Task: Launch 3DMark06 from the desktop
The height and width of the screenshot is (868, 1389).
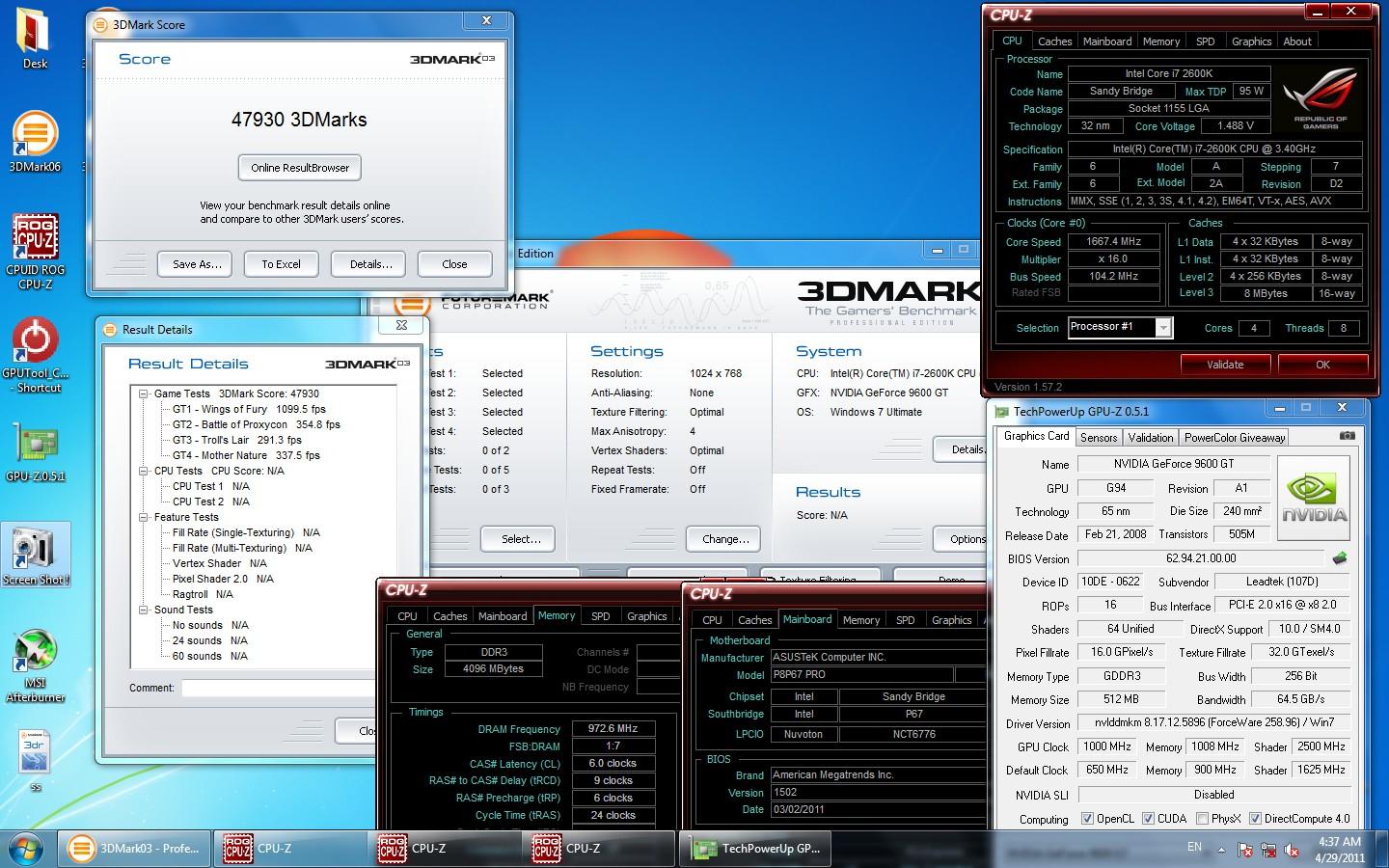Action: (35, 142)
